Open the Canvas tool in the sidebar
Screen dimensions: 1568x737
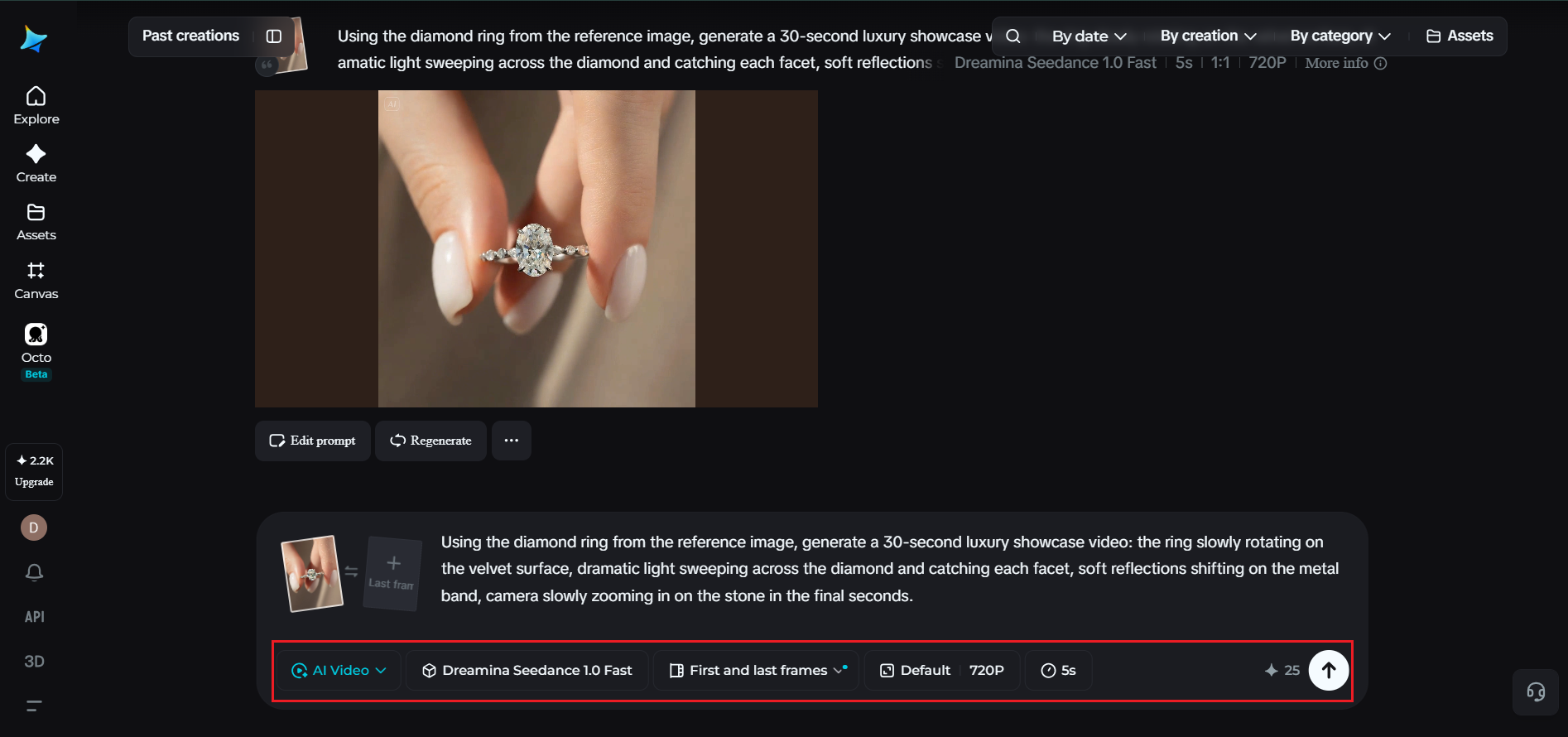[36, 280]
